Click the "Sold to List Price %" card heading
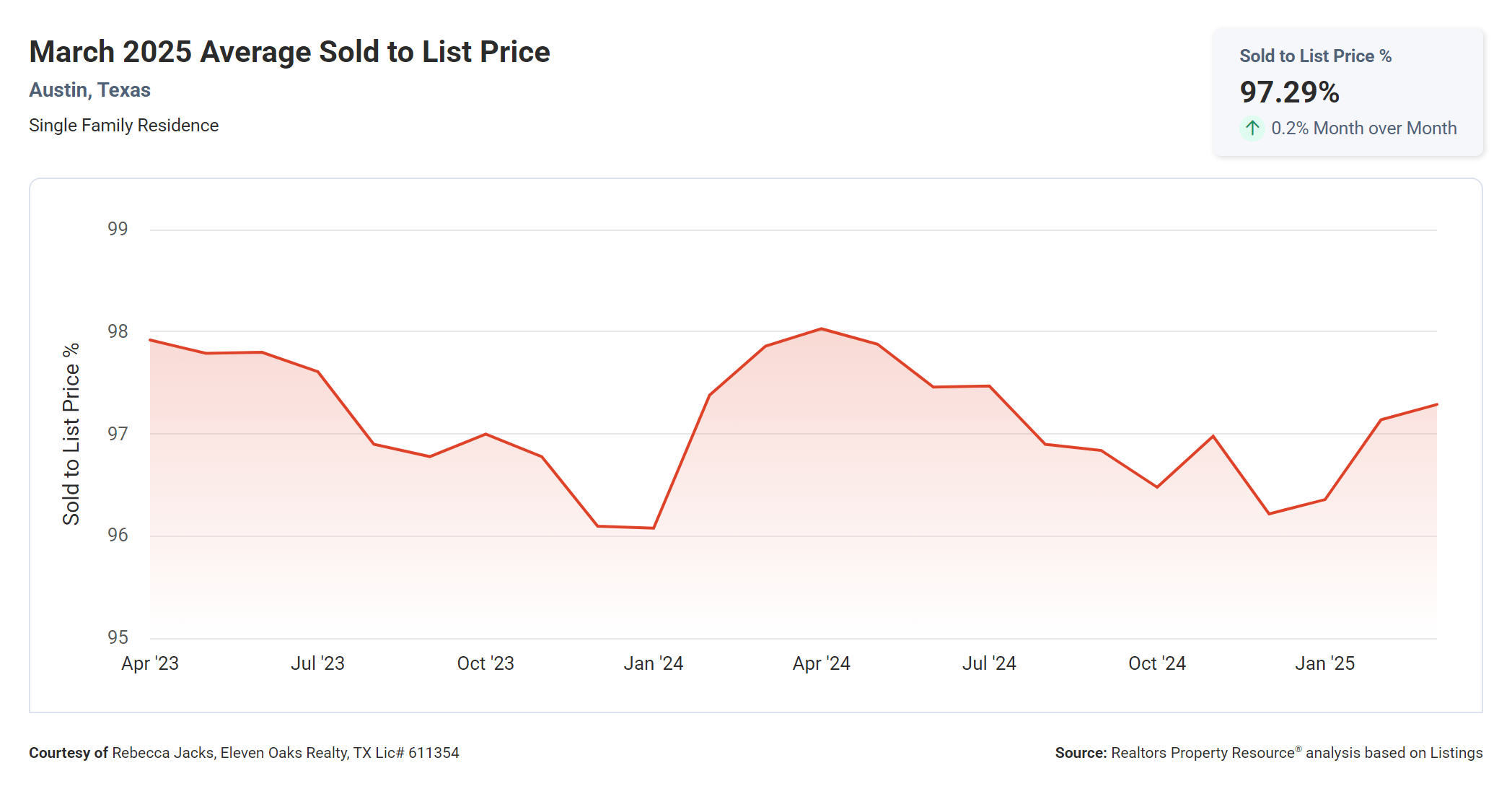The height and width of the screenshot is (794, 1512). coord(1315,56)
